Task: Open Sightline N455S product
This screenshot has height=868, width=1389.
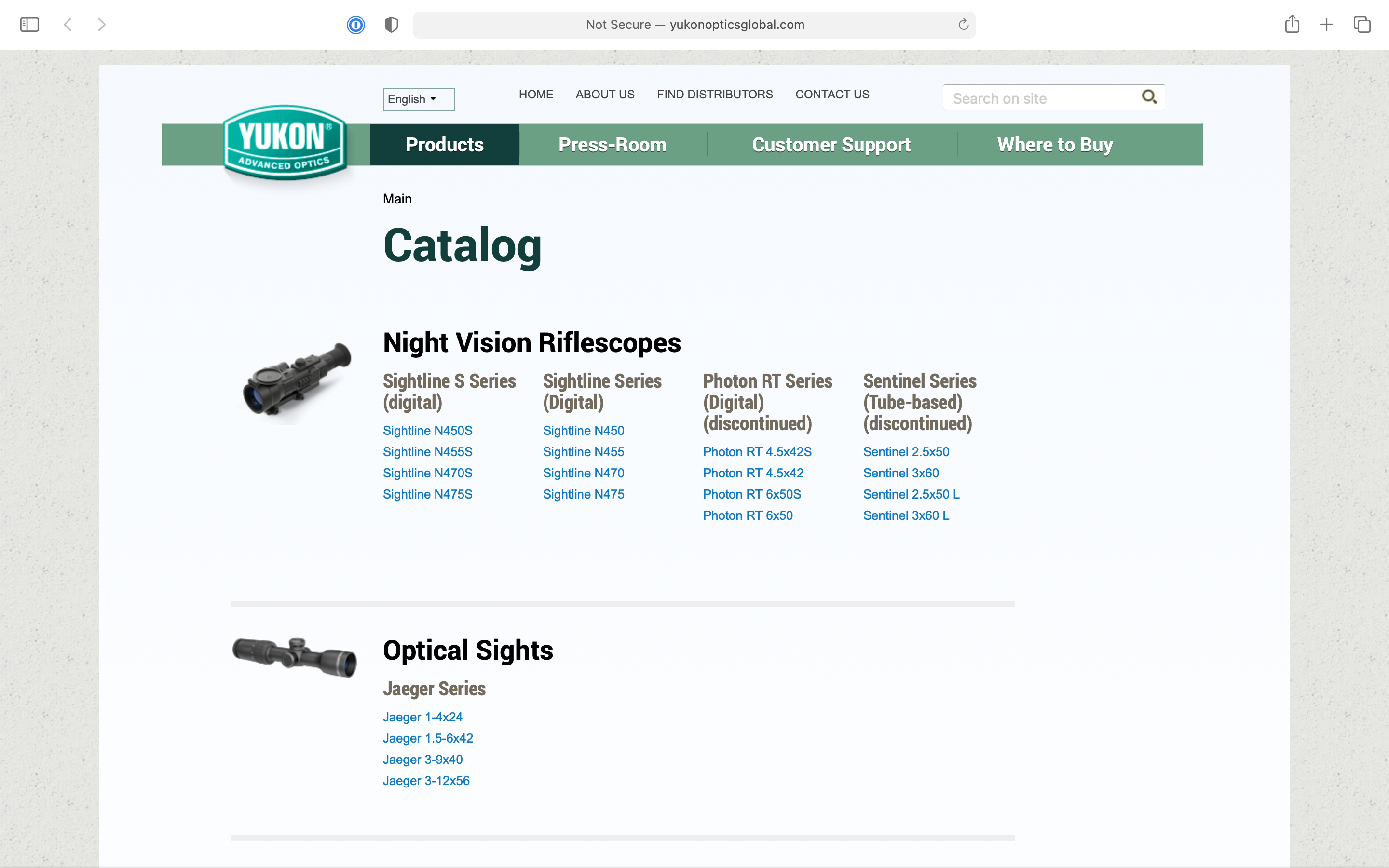Action: point(428,452)
